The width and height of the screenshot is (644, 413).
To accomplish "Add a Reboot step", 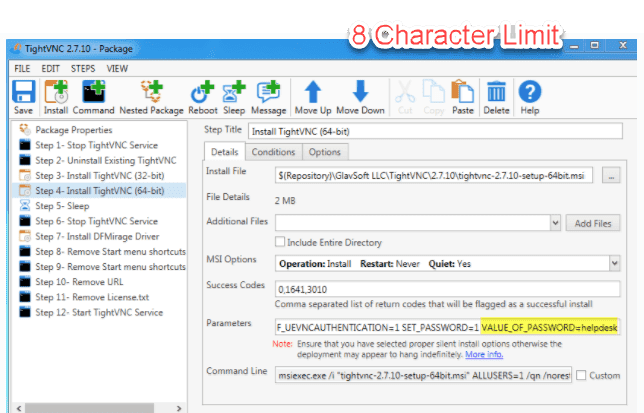I will (x=202, y=97).
